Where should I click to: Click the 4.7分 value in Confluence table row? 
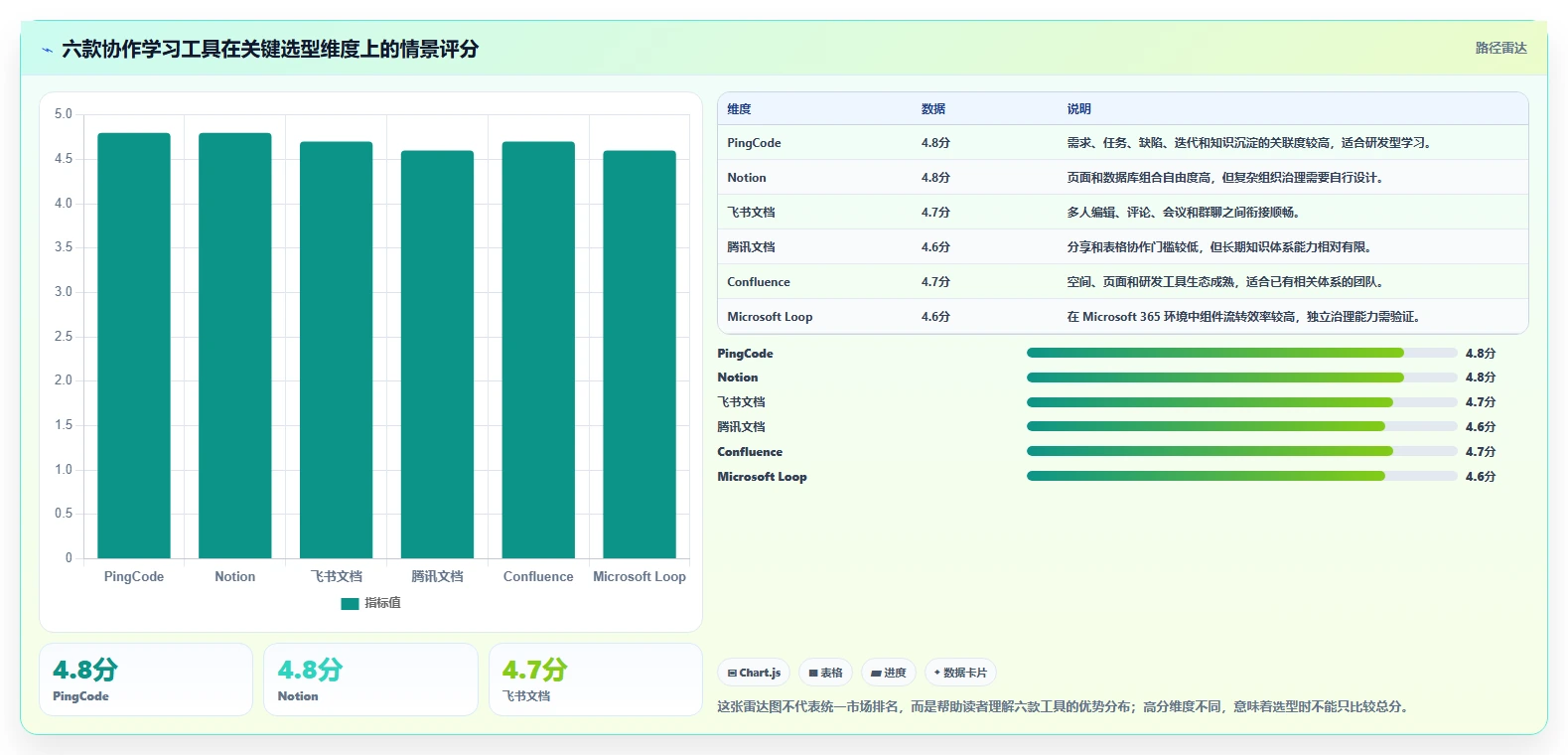pyautogui.click(x=935, y=282)
